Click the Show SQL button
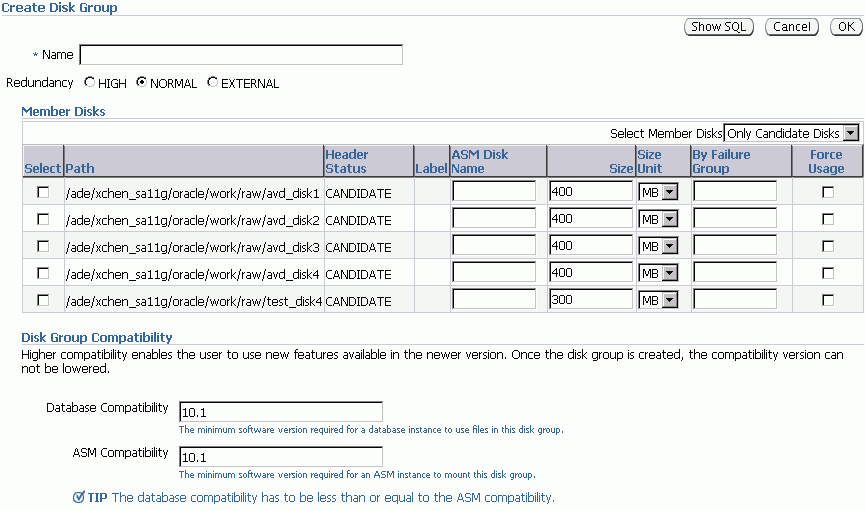The height and width of the screenshot is (511, 865). tap(719, 26)
